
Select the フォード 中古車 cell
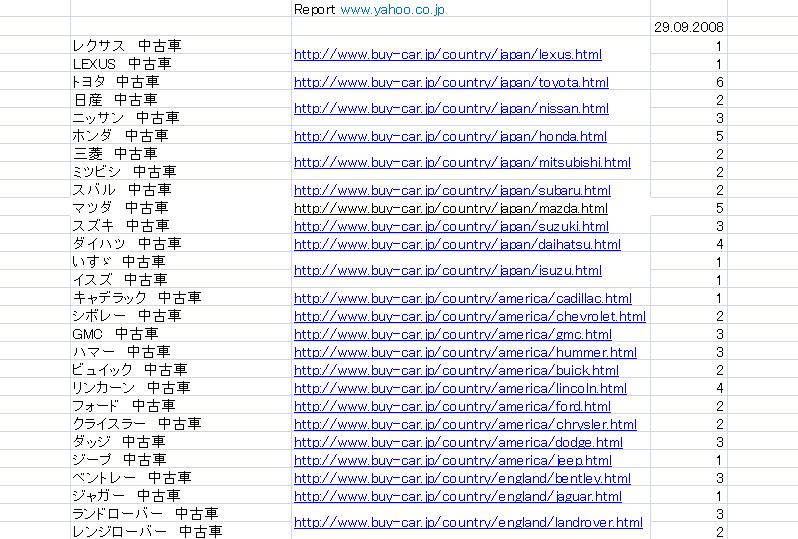[181, 406]
